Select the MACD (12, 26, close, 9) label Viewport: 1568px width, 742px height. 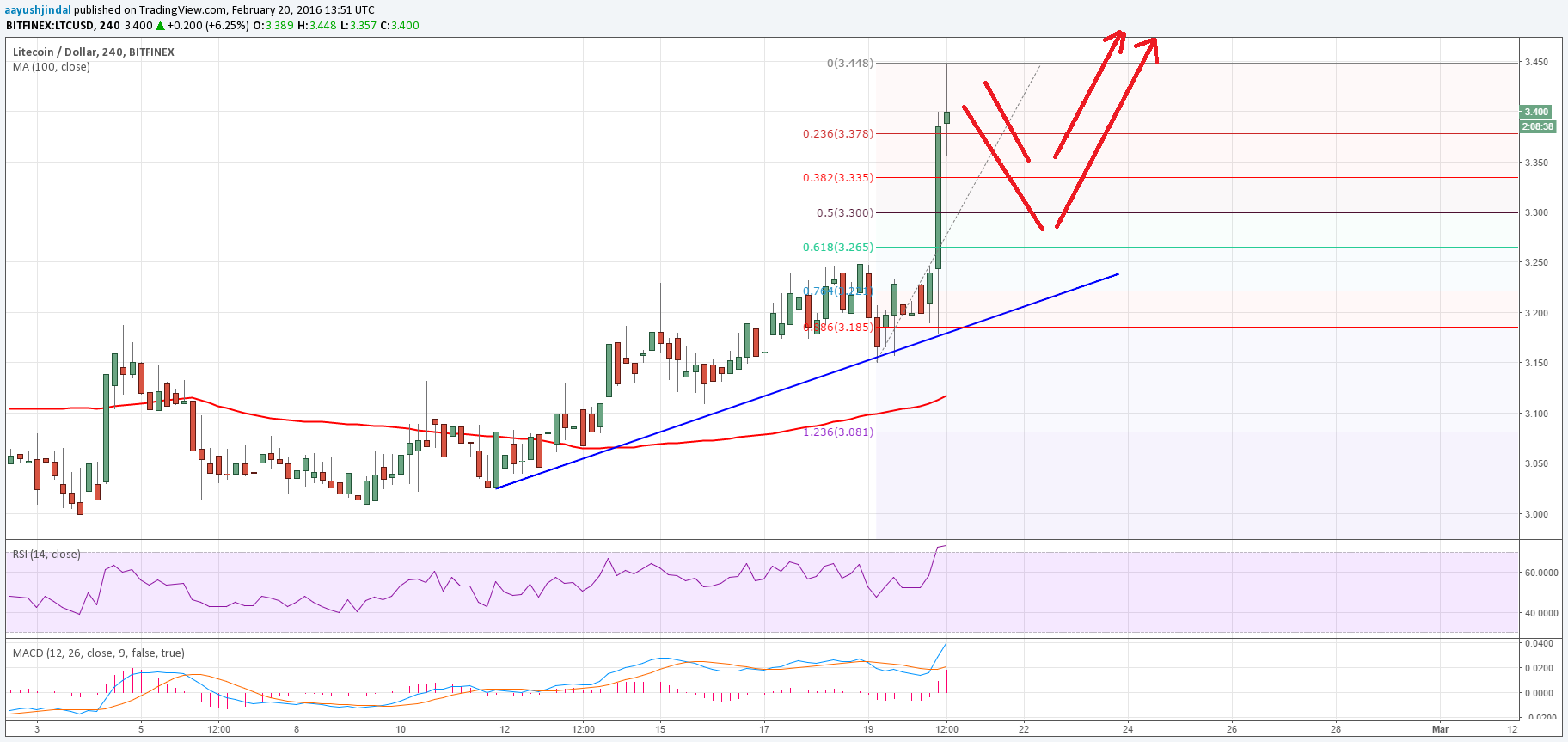98,653
